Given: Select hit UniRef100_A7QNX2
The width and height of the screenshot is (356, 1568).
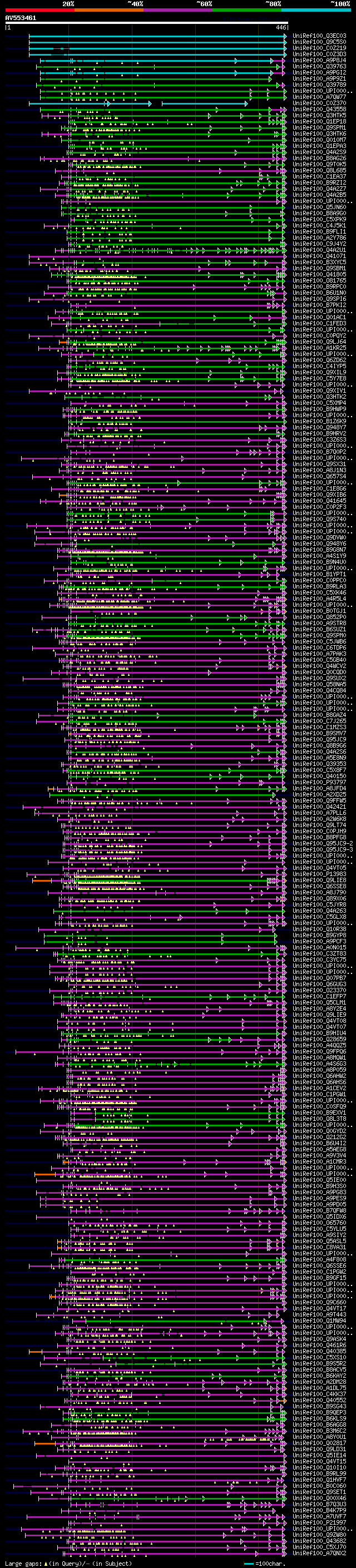Looking at the screenshot, I should 319,1553.
